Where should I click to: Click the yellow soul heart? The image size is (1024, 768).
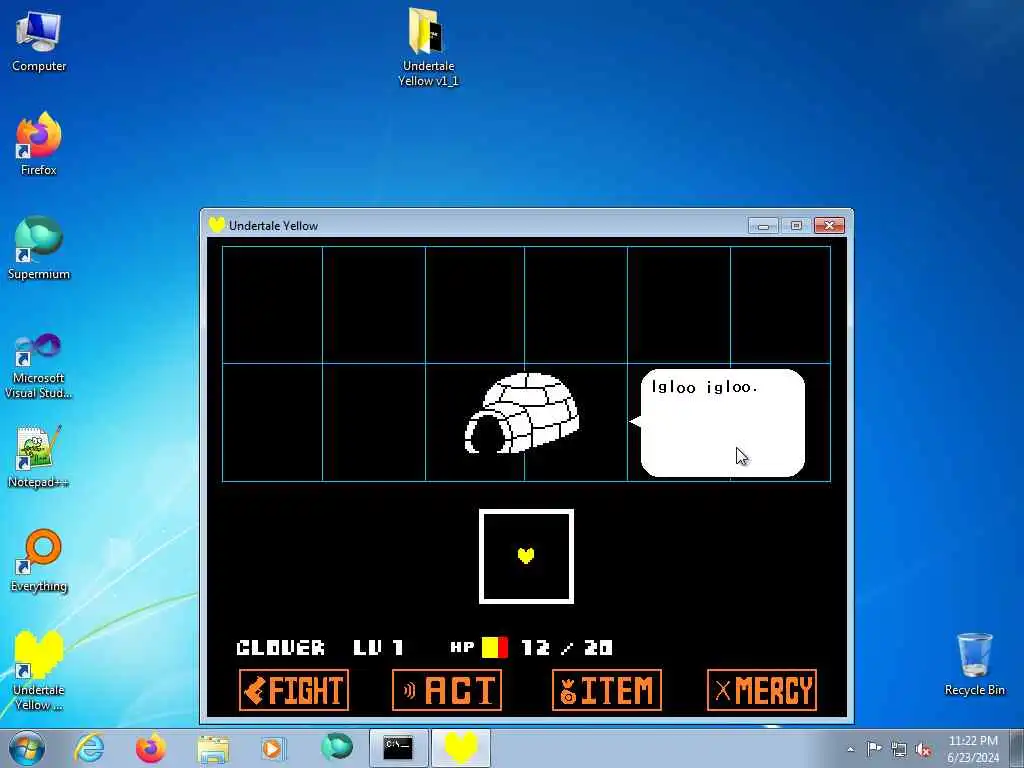click(526, 556)
